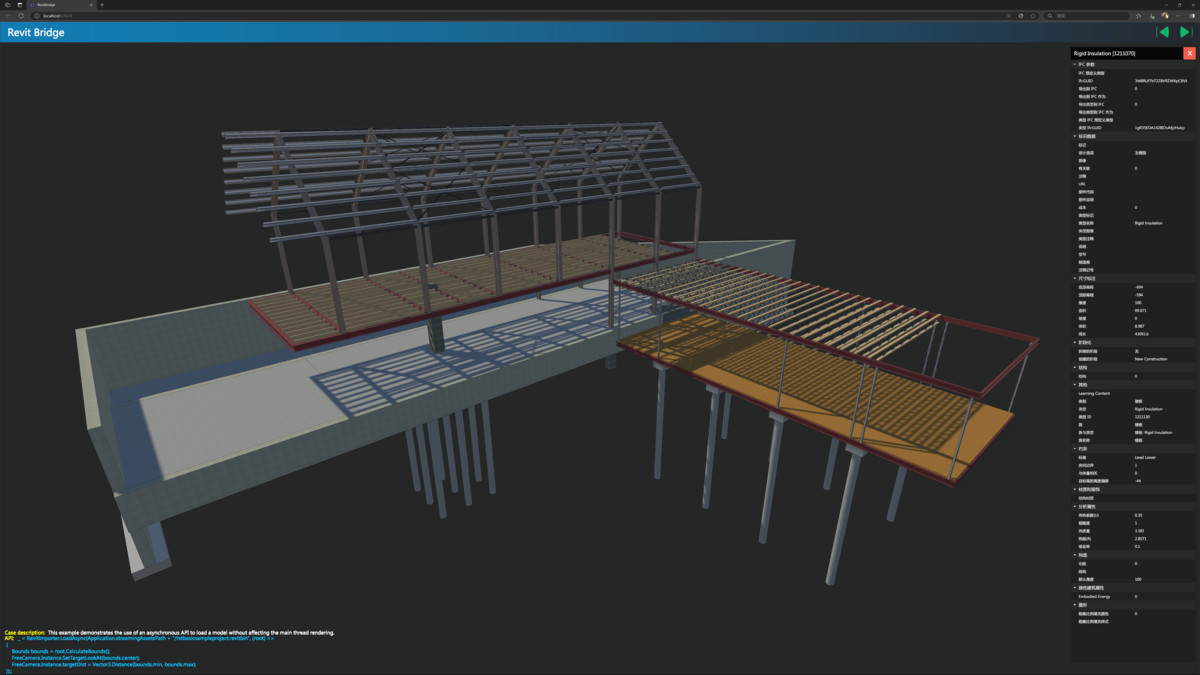Reload the page with the browser refresh icon

click(x=21, y=16)
